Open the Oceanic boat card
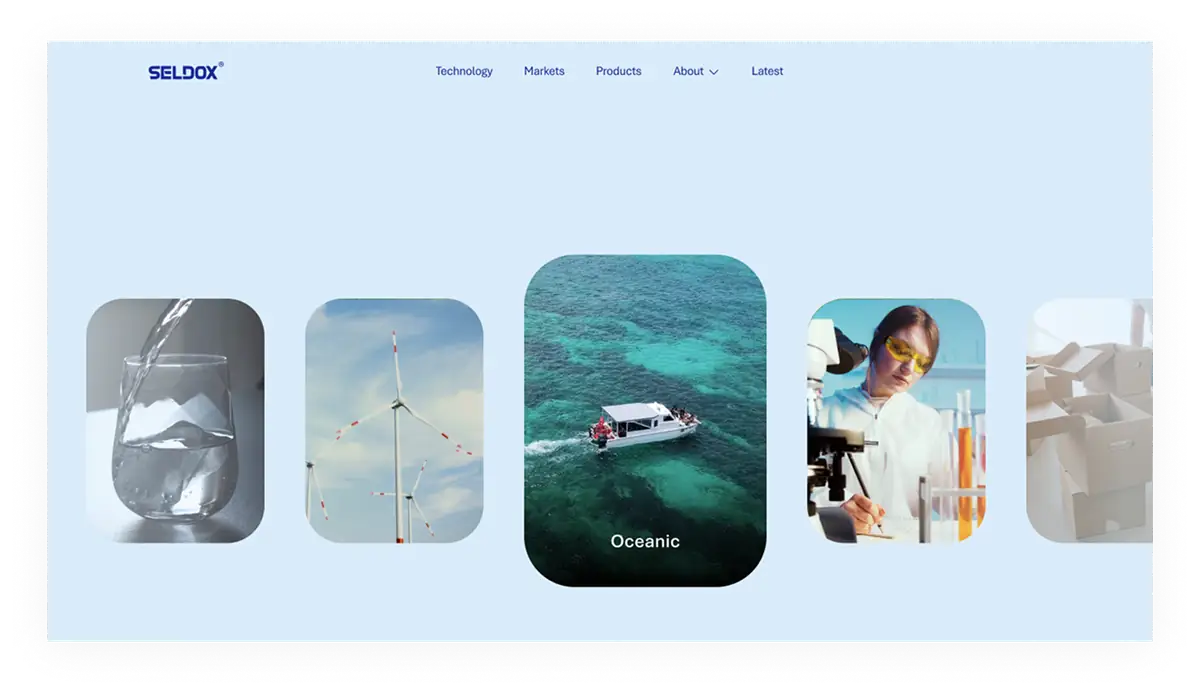Viewport: 1200px width, 695px height. point(645,420)
